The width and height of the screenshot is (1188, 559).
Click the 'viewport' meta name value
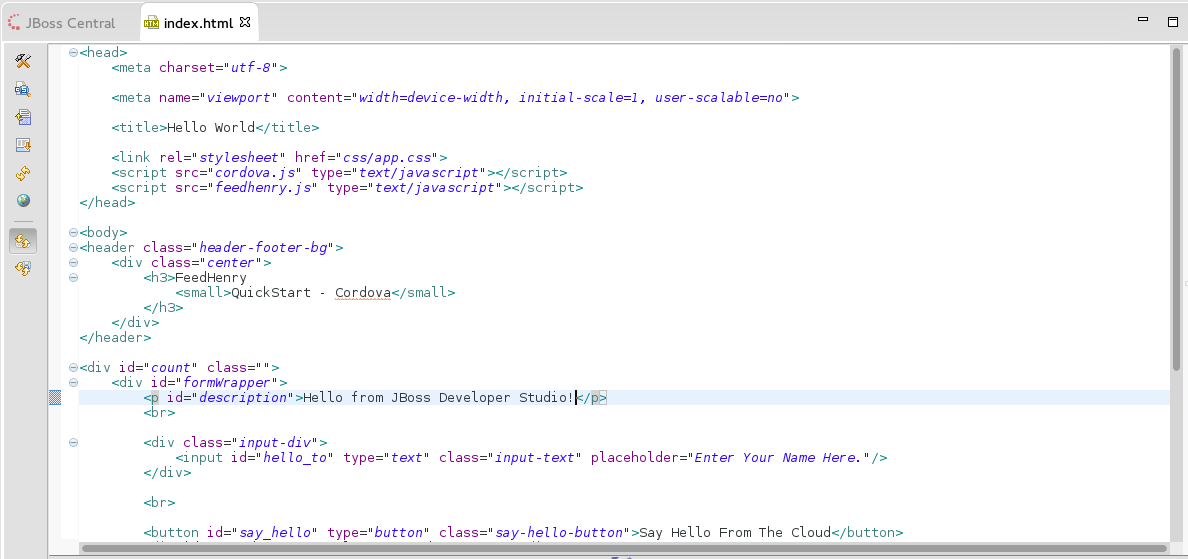coord(239,98)
